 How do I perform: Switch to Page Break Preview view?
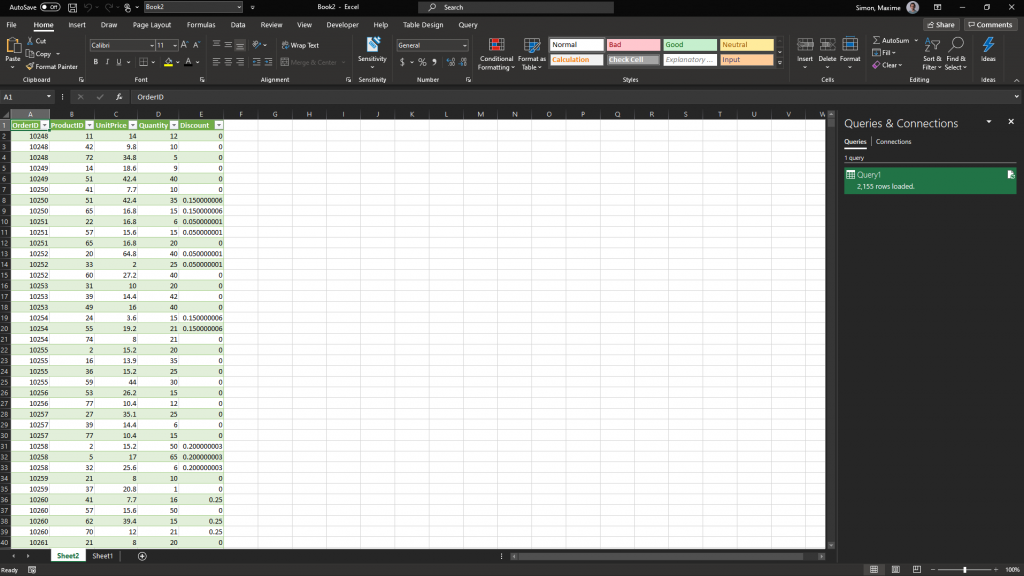(x=917, y=569)
